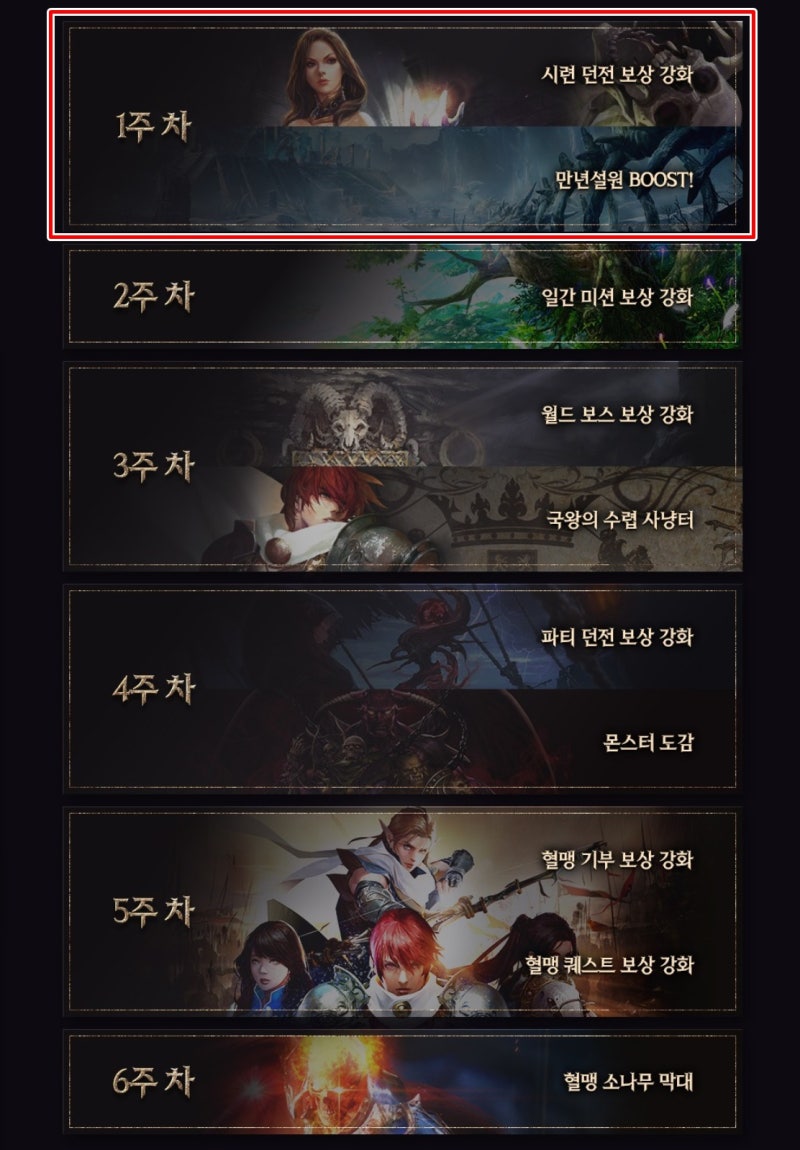The height and width of the screenshot is (1150, 800).
Task: Open the 국왕의 수렵 사냥터 entry
Action: click(620, 520)
